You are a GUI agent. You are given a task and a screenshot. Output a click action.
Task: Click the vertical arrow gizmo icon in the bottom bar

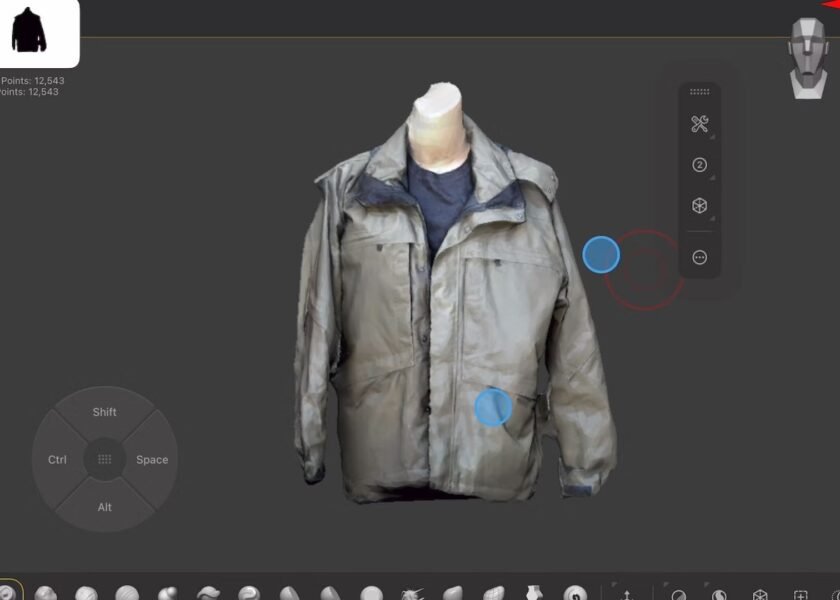tap(627, 595)
